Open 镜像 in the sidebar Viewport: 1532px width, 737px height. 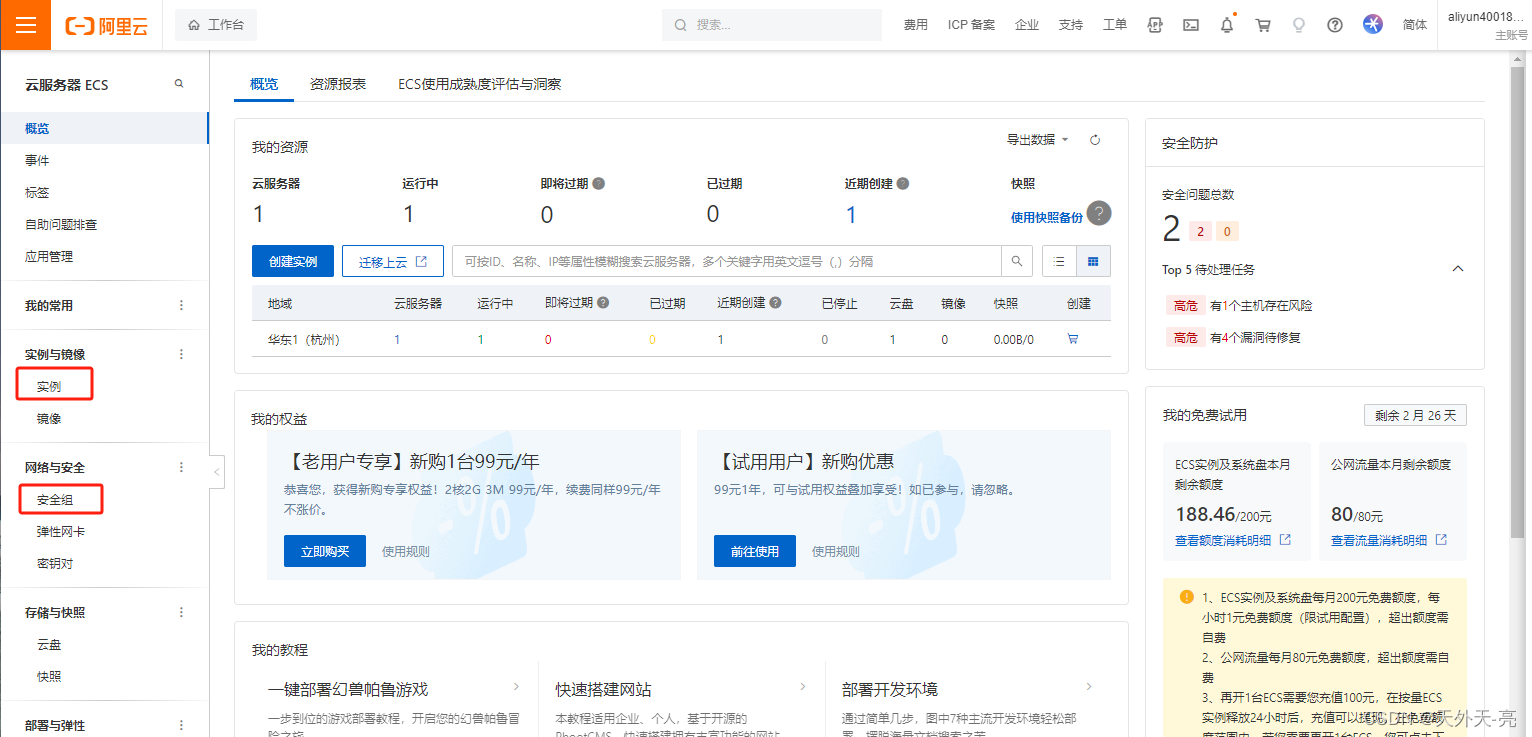pyautogui.click(x=50, y=418)
